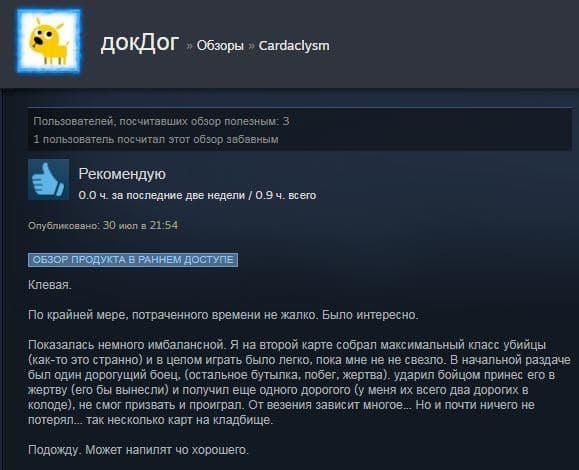The height and width of the screenshot is (470, 579).
Task: Click the 30 июл в 21:54 publish date
Action: (x=140, y=225)
